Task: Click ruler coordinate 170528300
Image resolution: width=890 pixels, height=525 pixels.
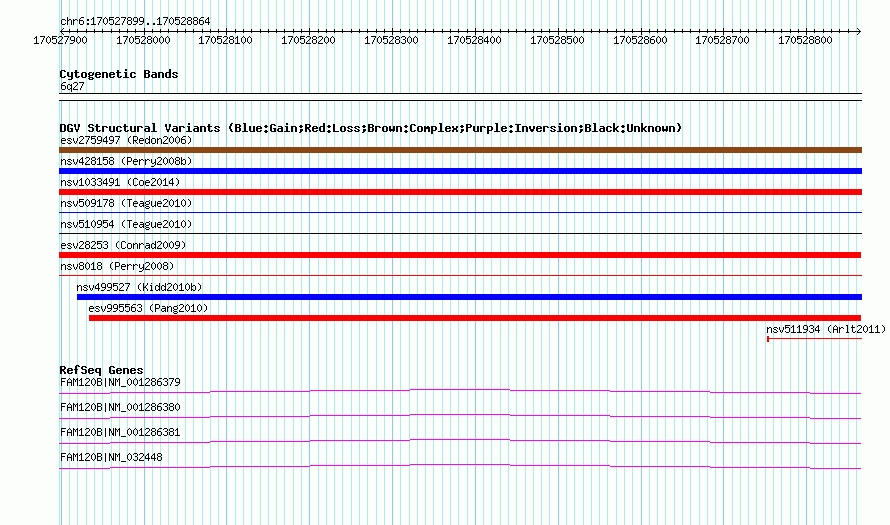Action: point(391,40)
